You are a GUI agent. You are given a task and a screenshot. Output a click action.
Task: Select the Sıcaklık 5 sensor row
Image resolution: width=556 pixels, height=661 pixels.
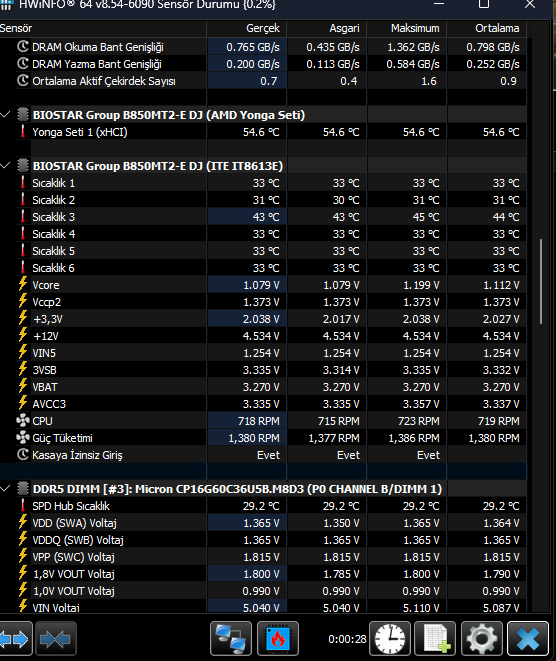(x=263, y=251)
